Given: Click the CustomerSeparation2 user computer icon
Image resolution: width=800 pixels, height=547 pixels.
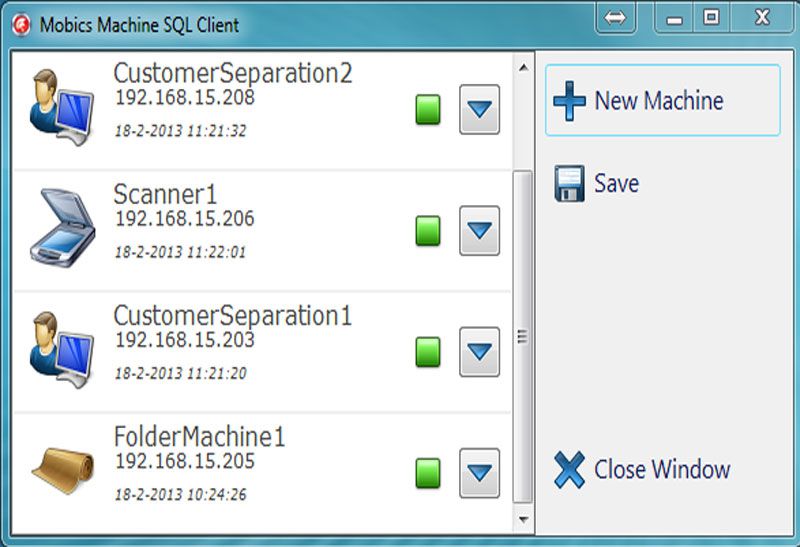Looking at the screenshot, I should click(60, 105).
